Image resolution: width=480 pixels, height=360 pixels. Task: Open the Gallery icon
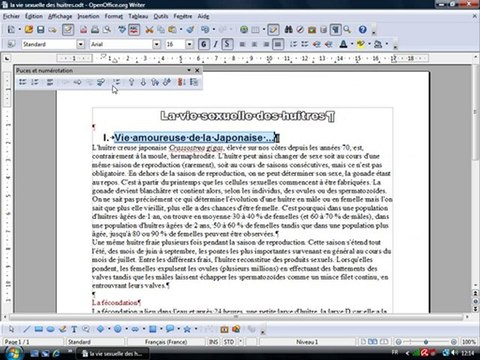tap(312, 30)
